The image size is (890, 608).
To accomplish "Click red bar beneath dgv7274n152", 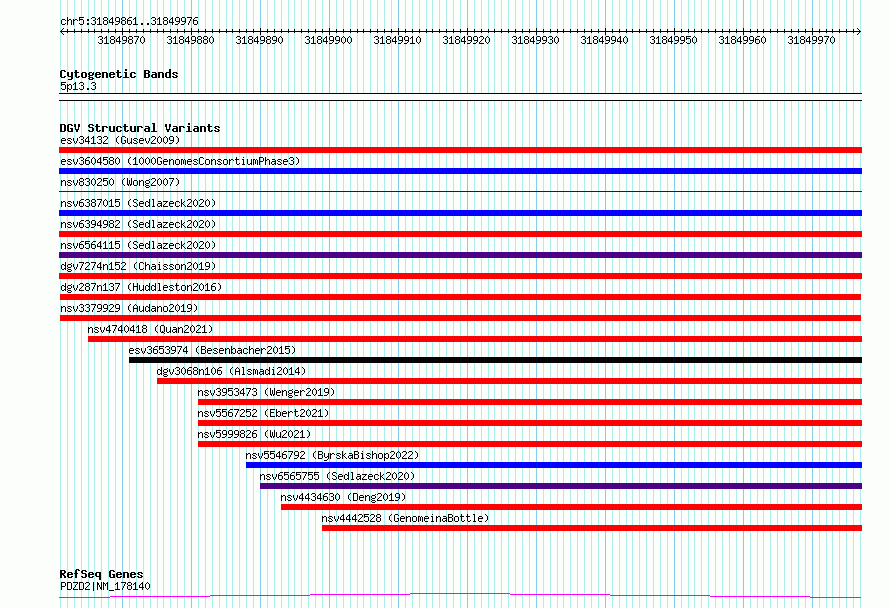I will point(460,276).
